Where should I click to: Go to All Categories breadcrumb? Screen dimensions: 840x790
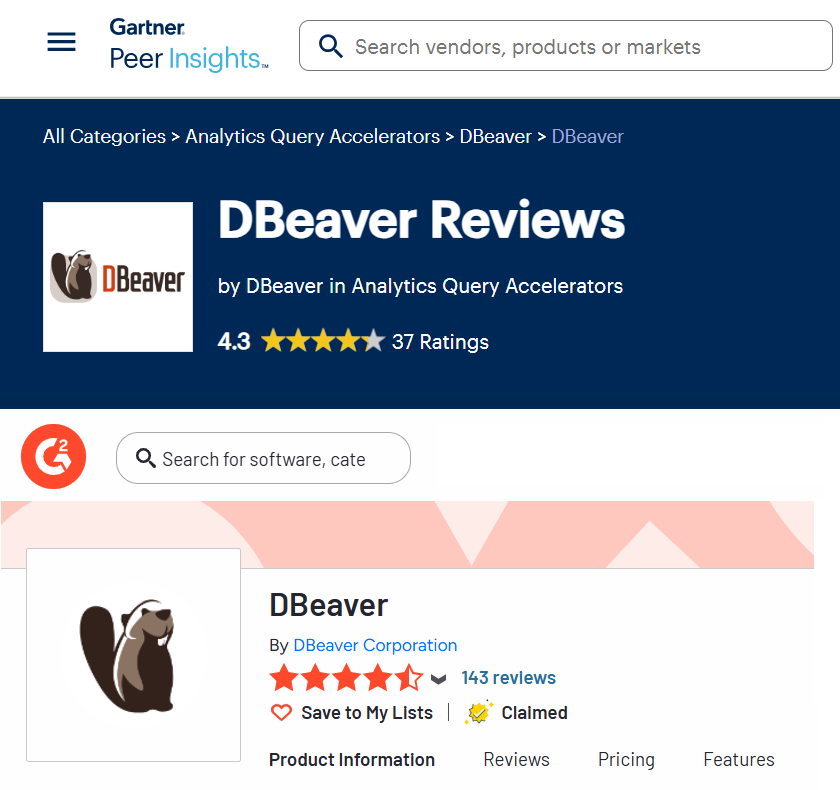coord(104,137)
